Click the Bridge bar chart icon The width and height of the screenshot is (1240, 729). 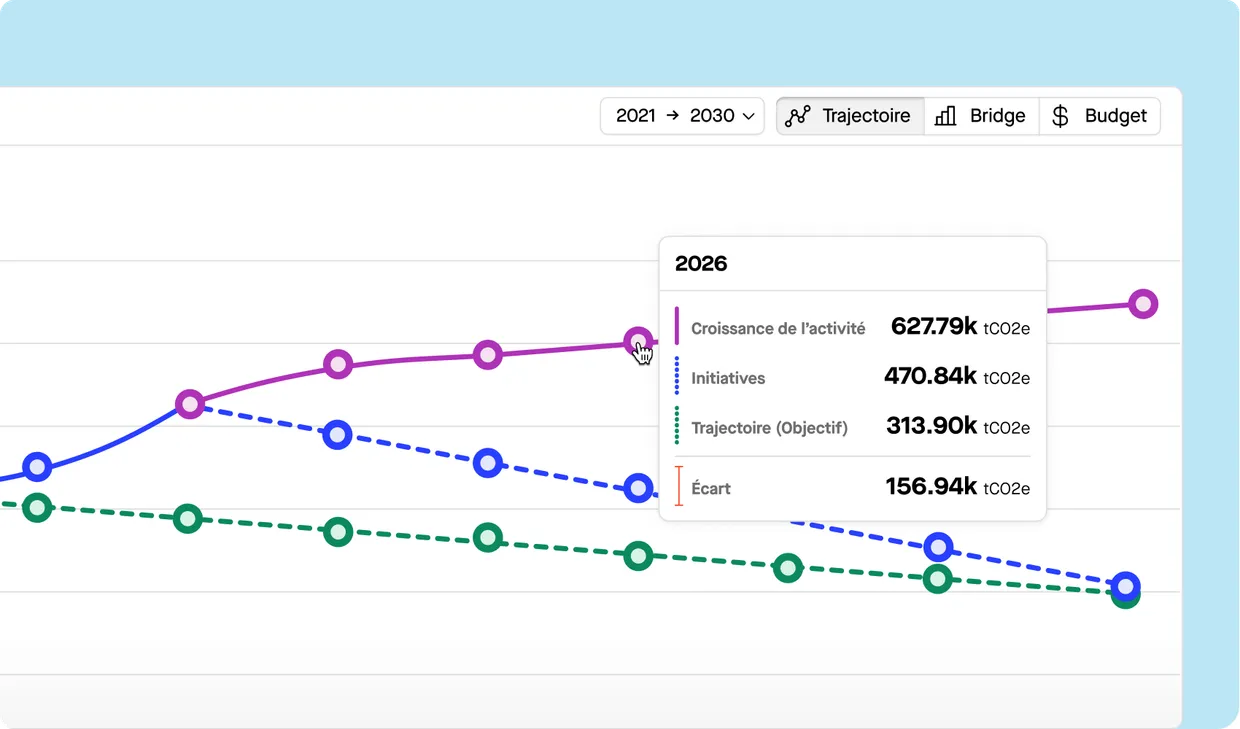point(945,116)
